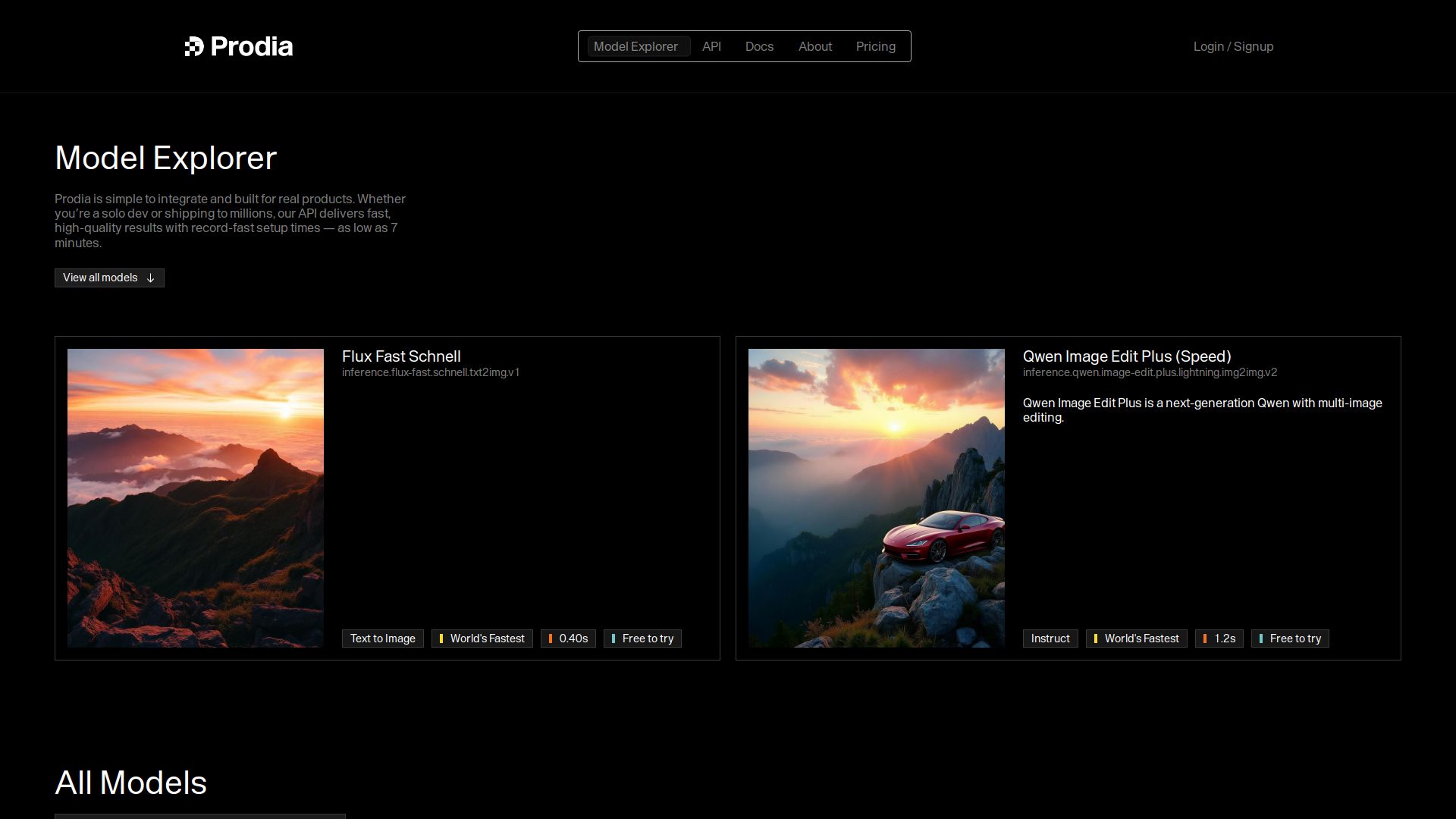
Task: Click the 0.40s speed badge
Action: pos(568,639)
